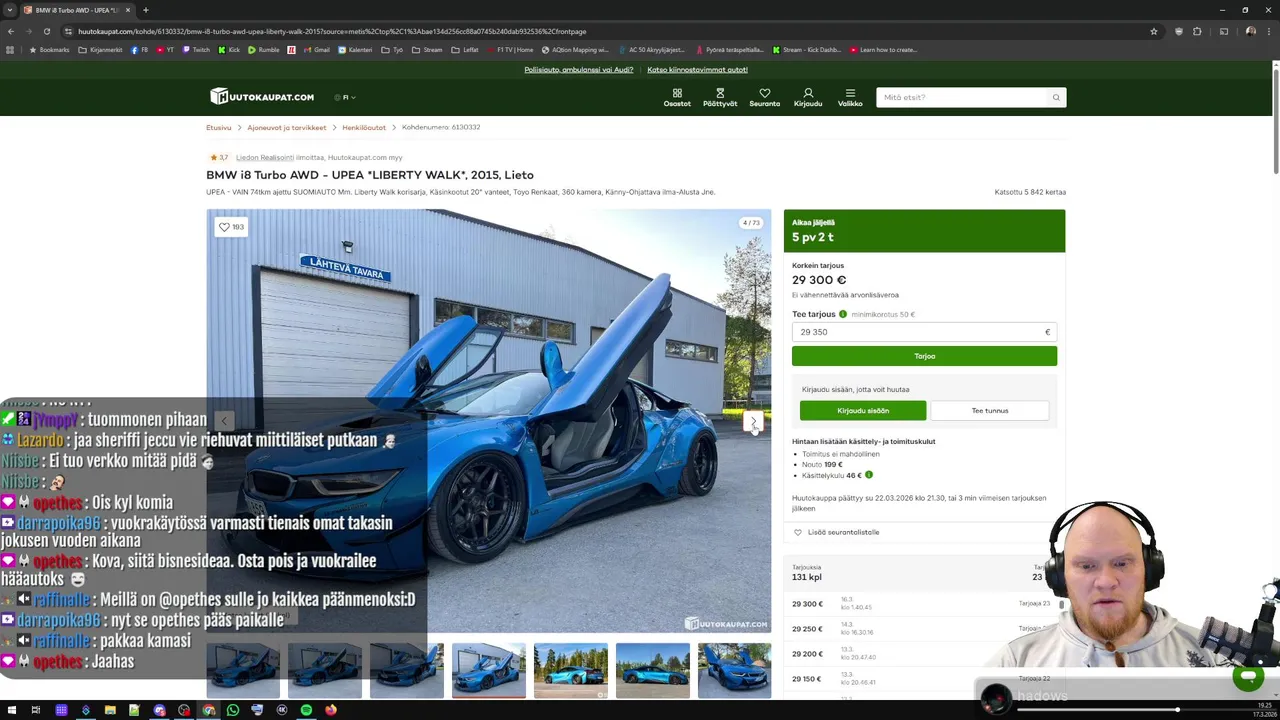Open browser extensions puzzle icon
This screenshot has width=1280, height=720.
tap(1197, 31)
